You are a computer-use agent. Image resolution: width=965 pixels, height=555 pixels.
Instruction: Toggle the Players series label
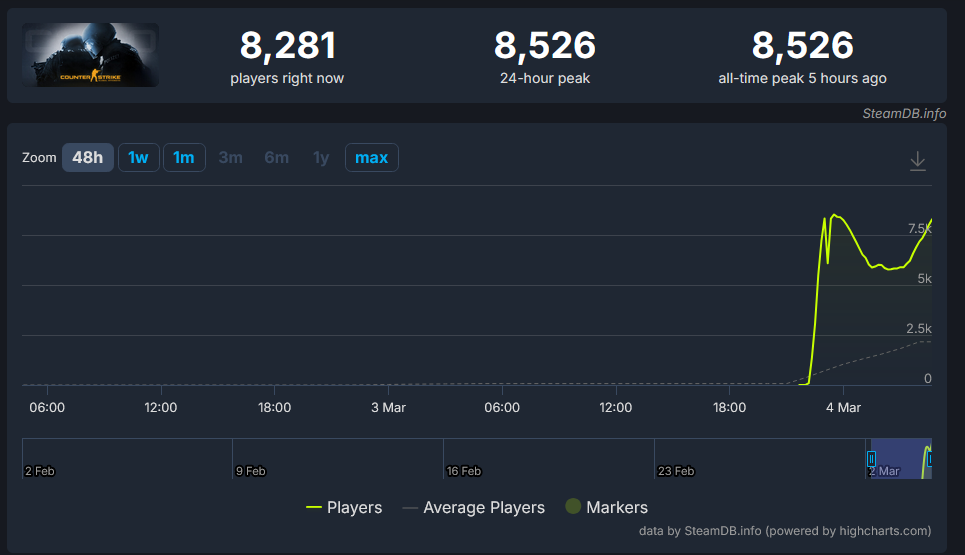(x=354, y=508)
